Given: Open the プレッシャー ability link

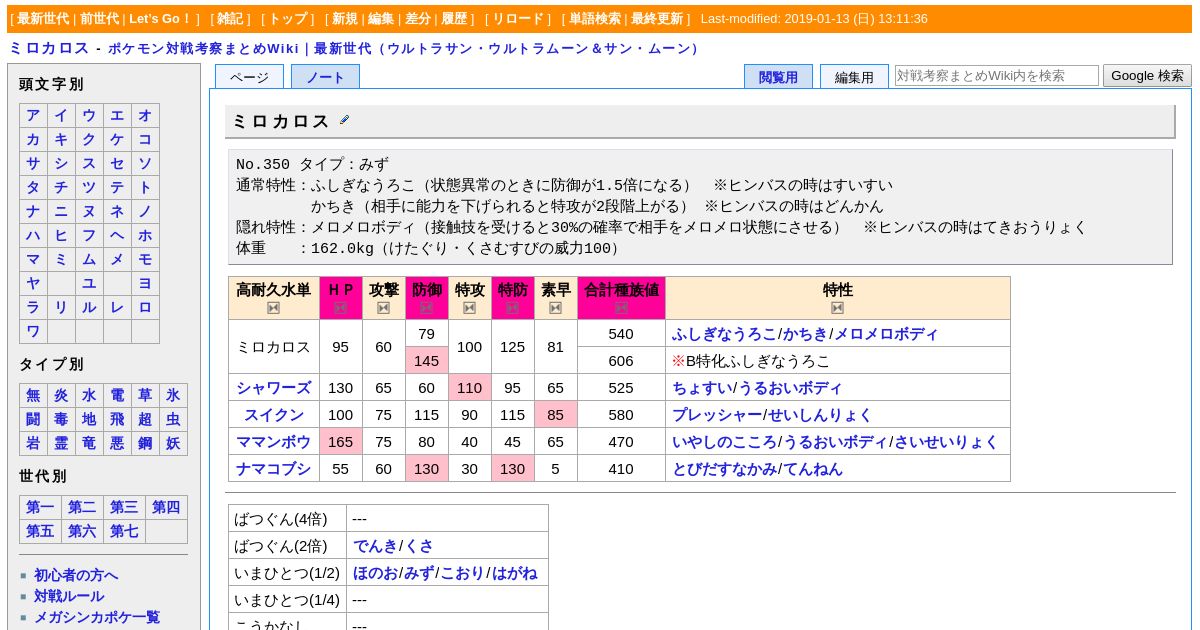Looking at the screenshot, I should pyautogui.click(x=717, y=415).
